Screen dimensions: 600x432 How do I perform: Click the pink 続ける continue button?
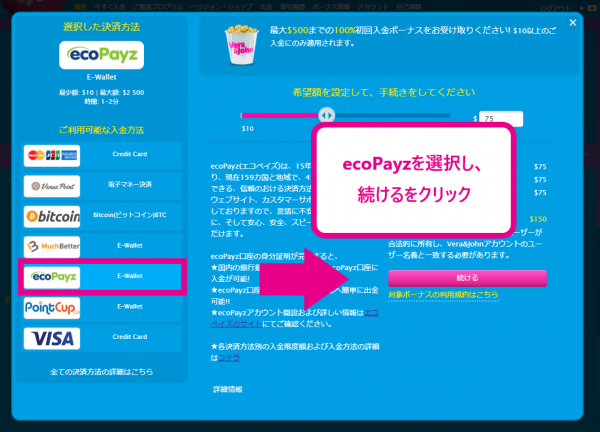(467, 278)
